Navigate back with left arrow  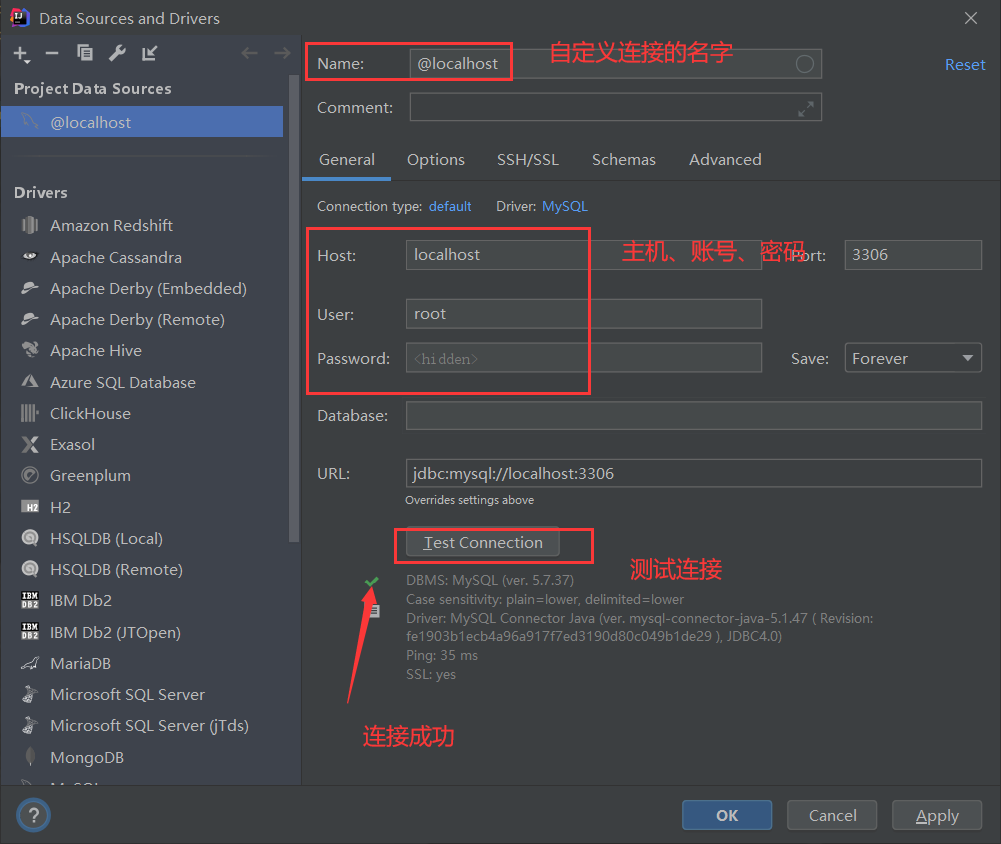[x=250, y=54]
